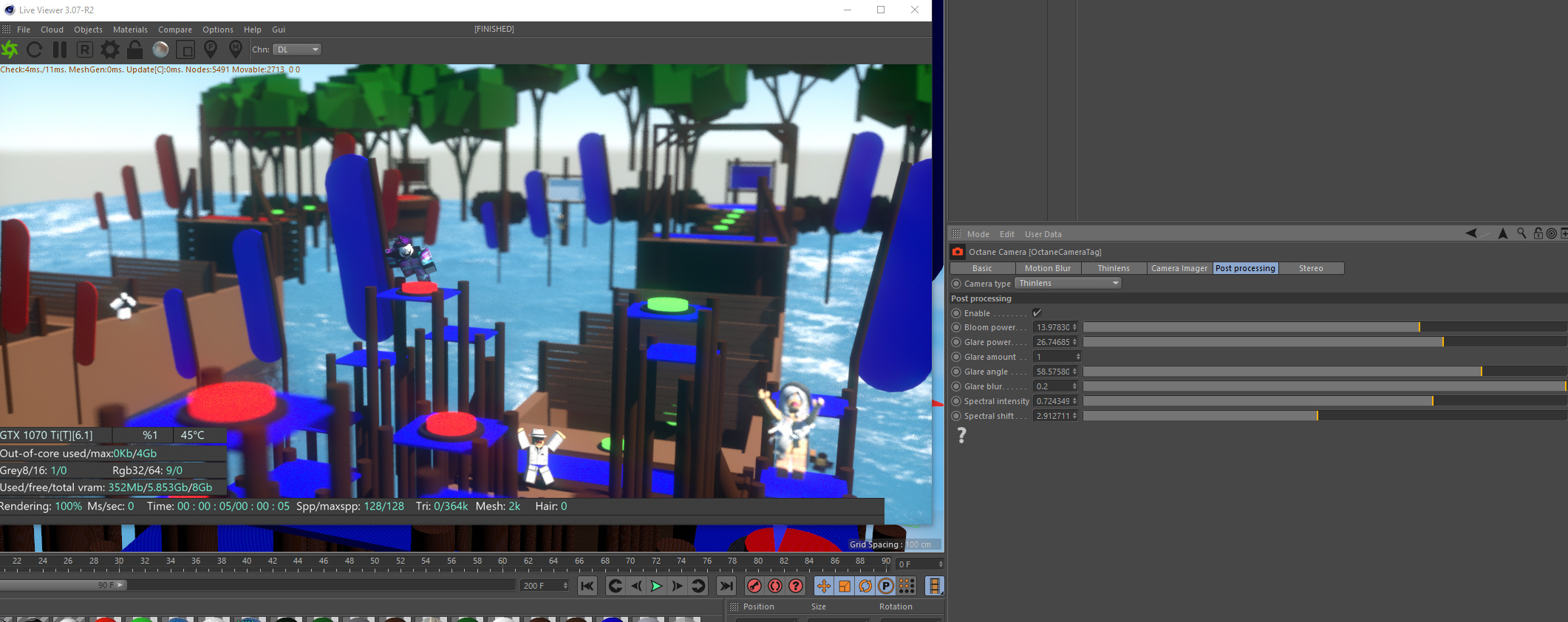Toggle the Glare angle animation circle
The image size is (1568, 622).
(x=956, y=372)
